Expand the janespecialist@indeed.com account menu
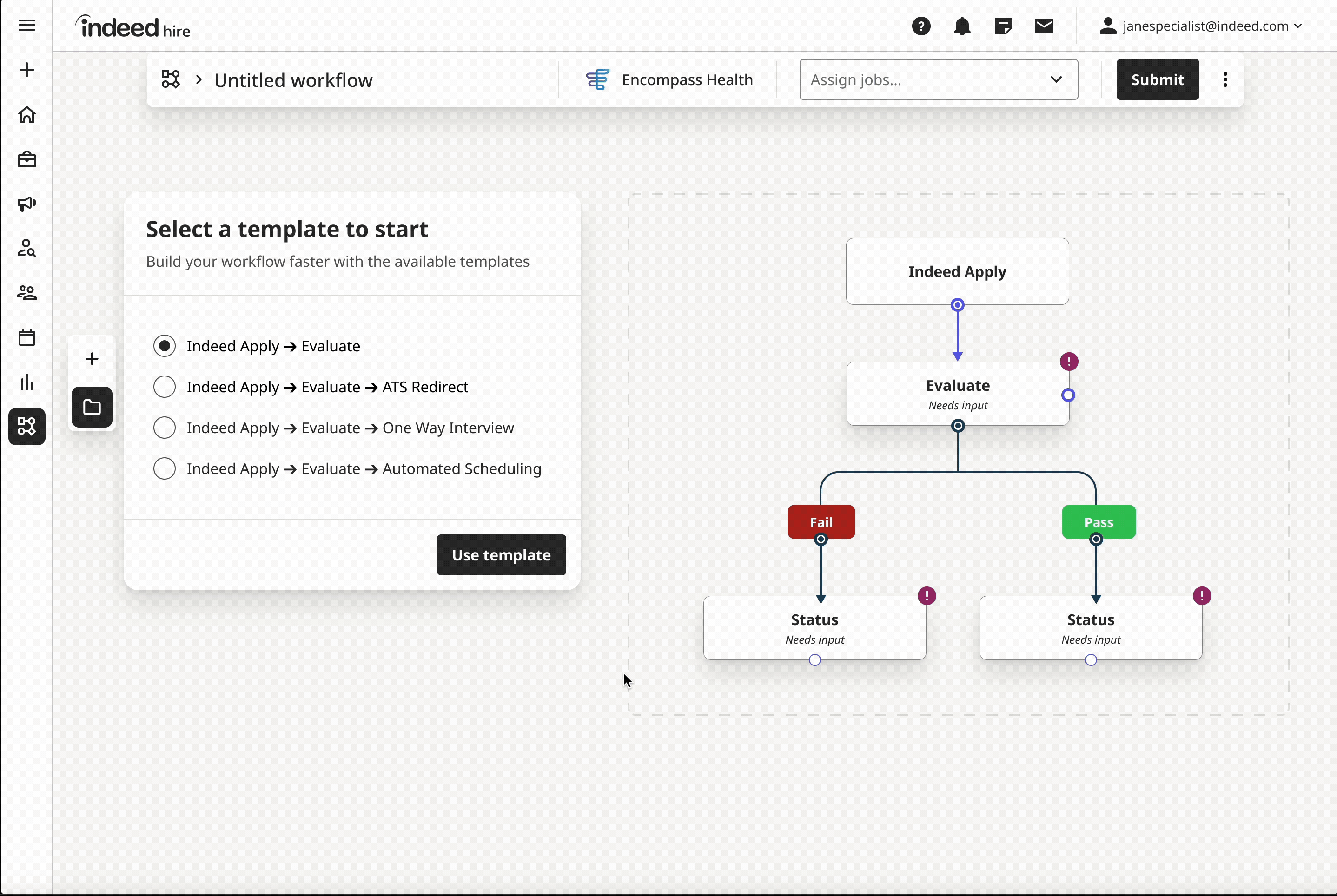 click(1200, 26)
